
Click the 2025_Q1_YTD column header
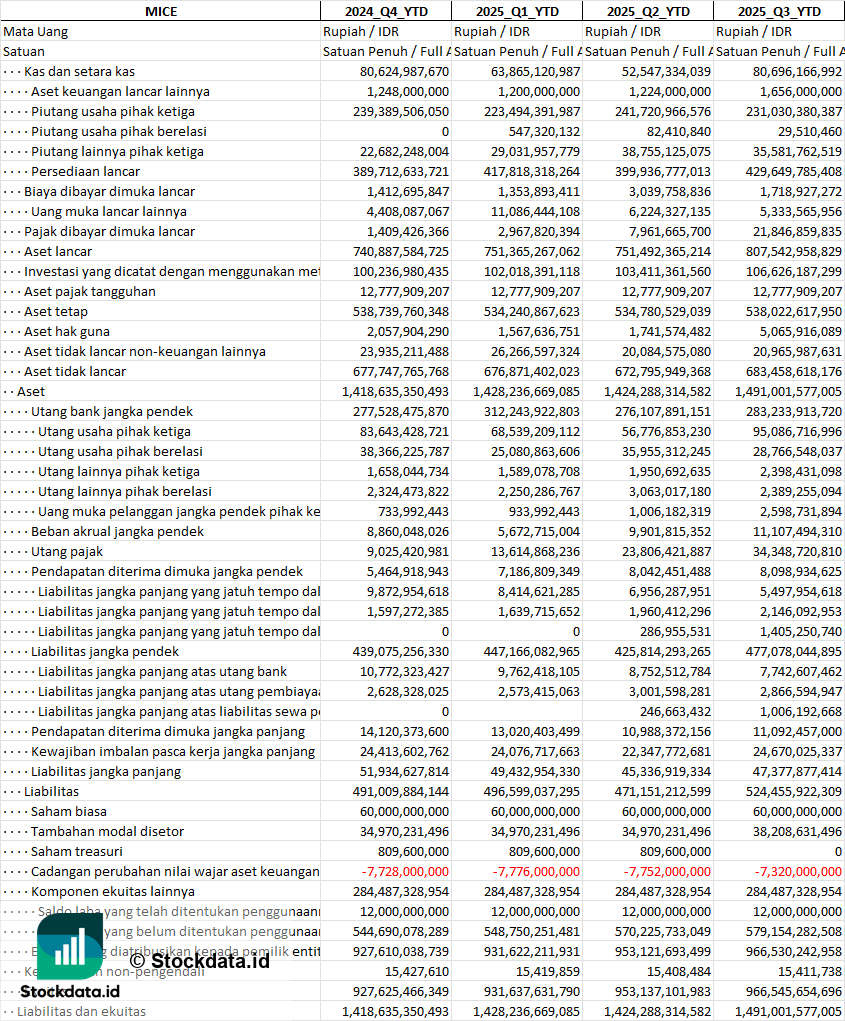tap(517, 11)
